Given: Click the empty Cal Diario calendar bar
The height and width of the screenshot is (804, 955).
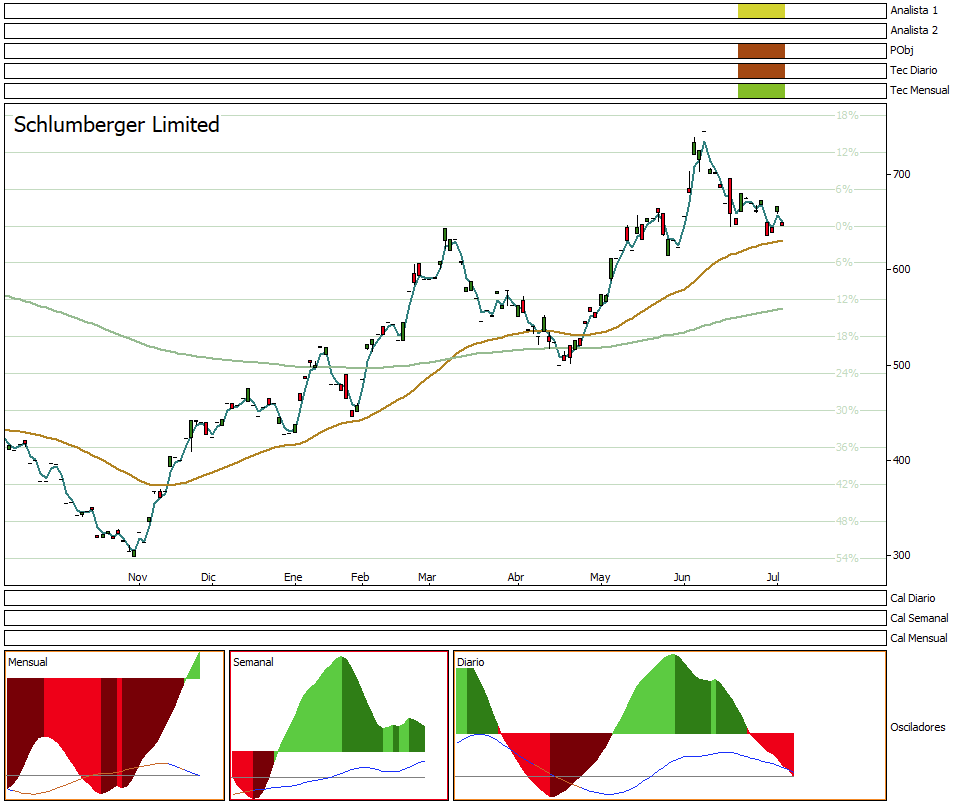Looking at the screenshot, I should (445, 598).
